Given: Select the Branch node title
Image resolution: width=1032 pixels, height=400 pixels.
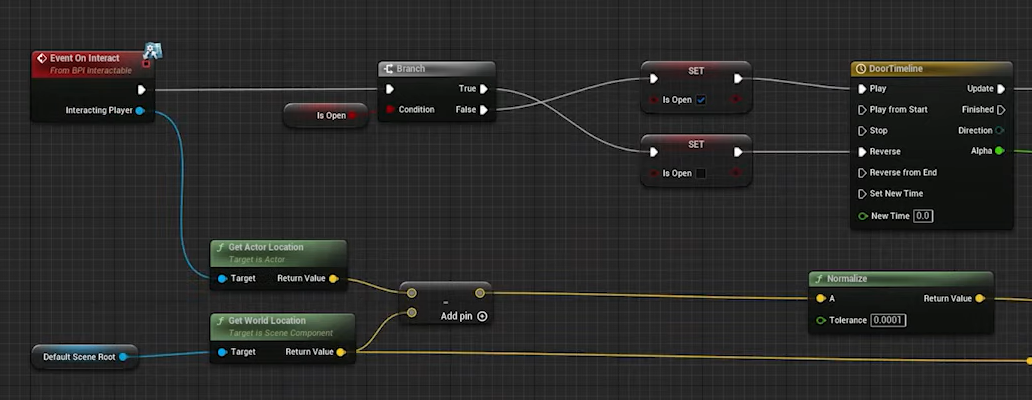Looking at the screenshot, I should (411, 69).
